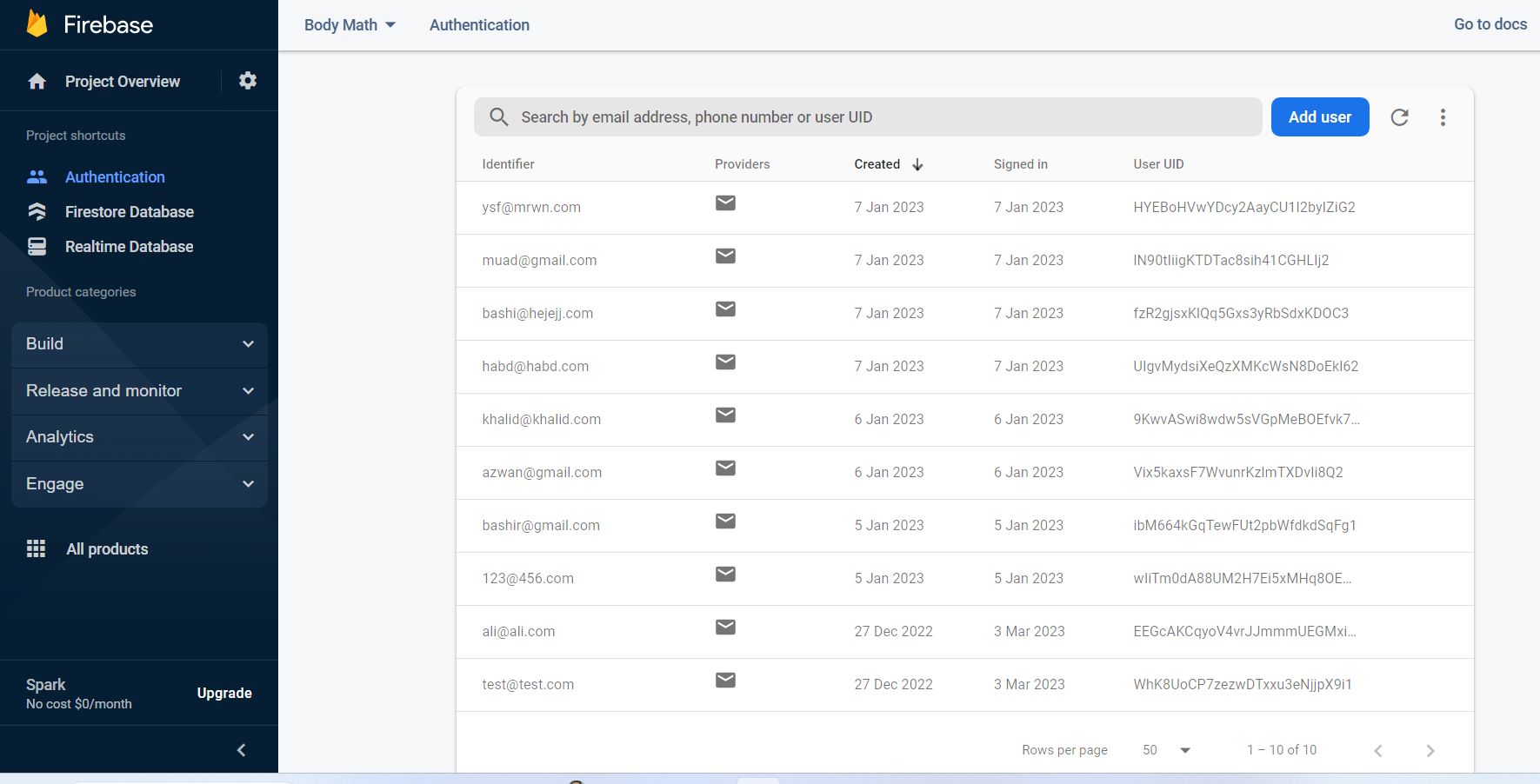
Task: Click the user search field
Action: point(867,116)
